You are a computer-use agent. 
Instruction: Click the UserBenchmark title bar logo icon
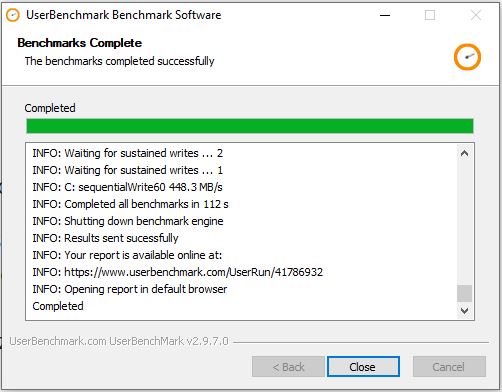click(x=13, y=15)
